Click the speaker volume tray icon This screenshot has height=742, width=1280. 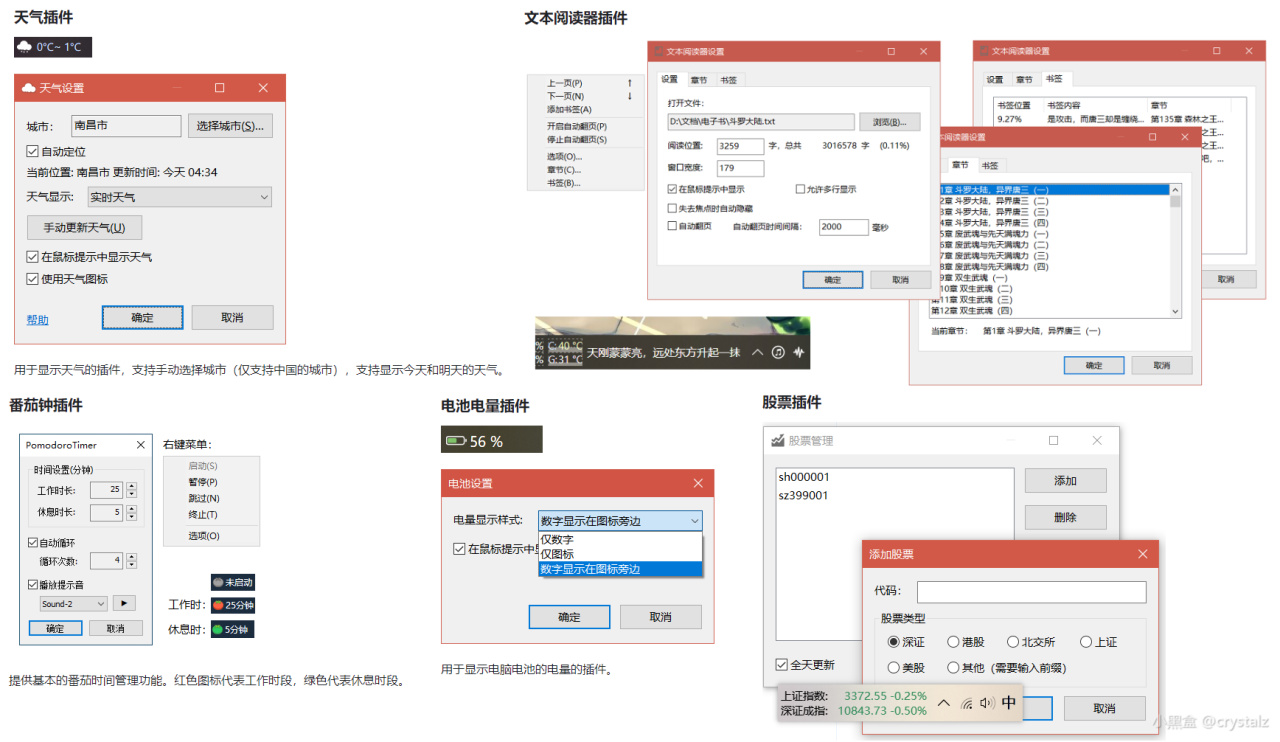[987, 703]
